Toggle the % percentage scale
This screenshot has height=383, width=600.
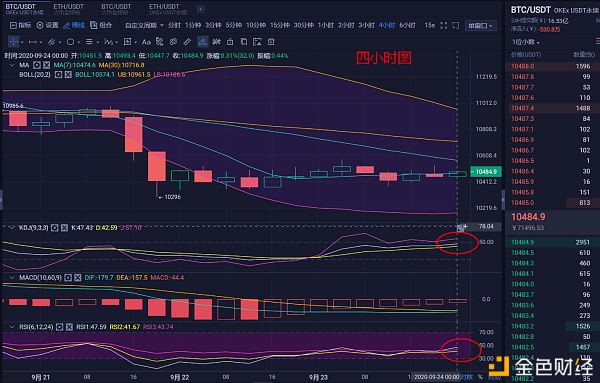pyautogui.click(x=480, y=377)
